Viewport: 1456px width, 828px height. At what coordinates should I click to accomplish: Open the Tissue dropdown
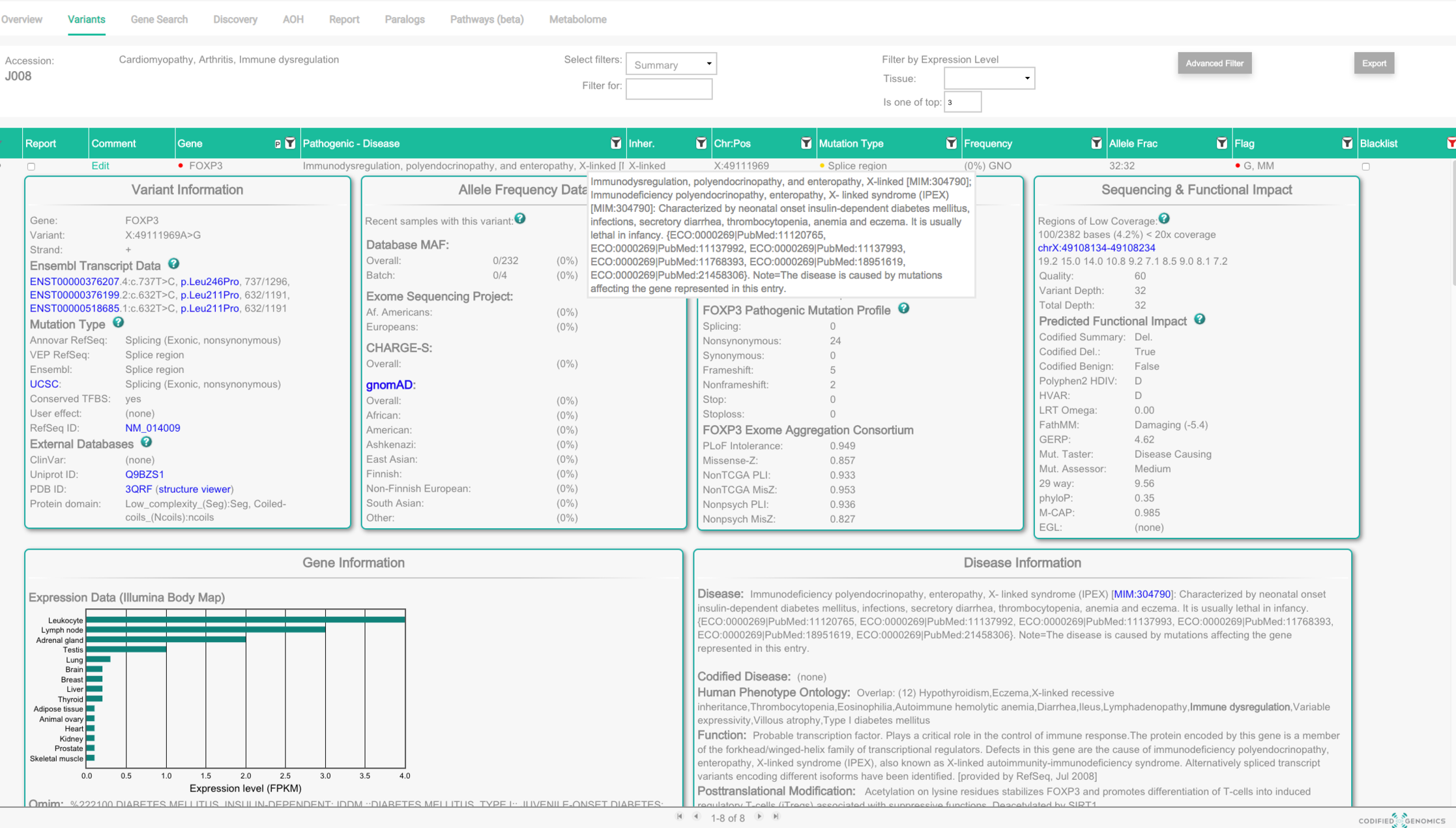click(x=989, y=78)
